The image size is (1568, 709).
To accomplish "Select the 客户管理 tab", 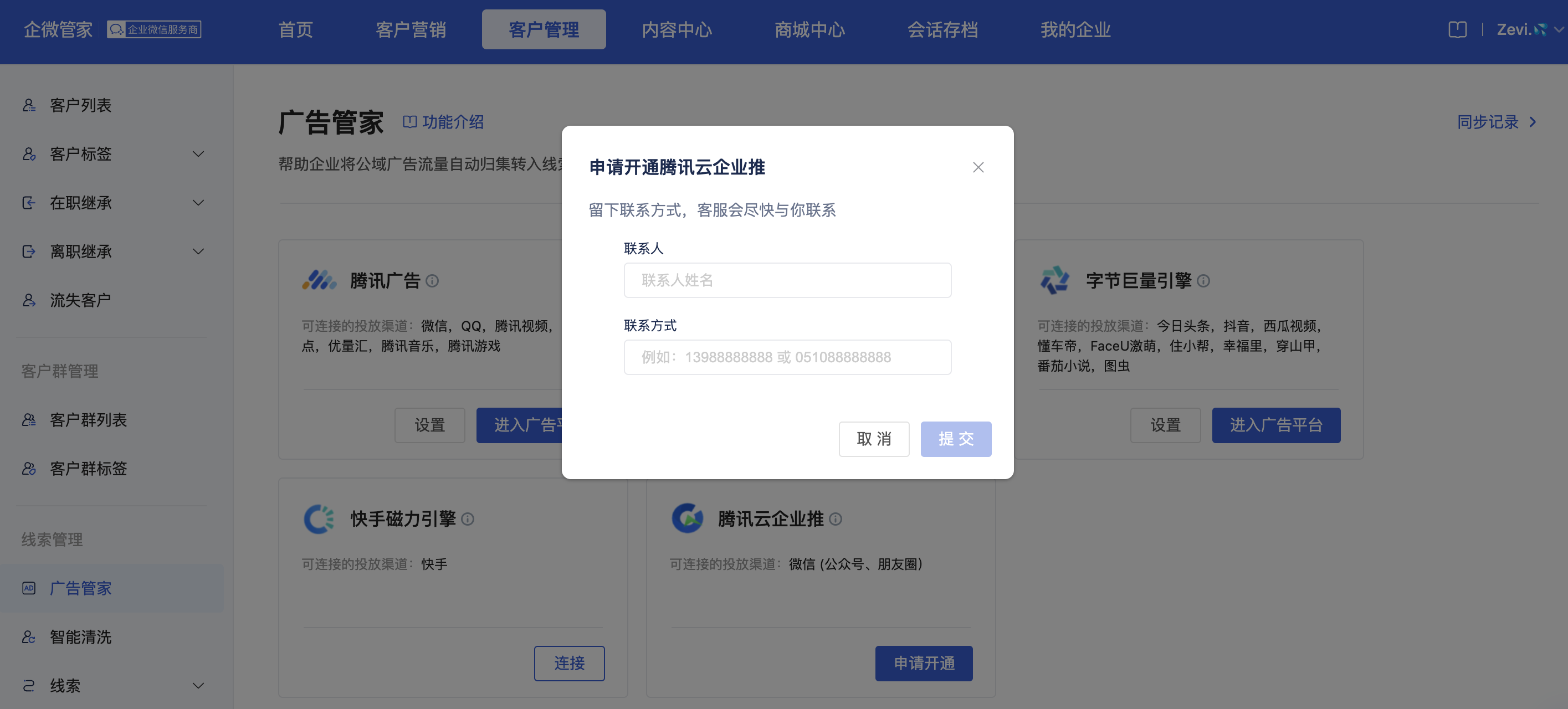I will 544,29.
